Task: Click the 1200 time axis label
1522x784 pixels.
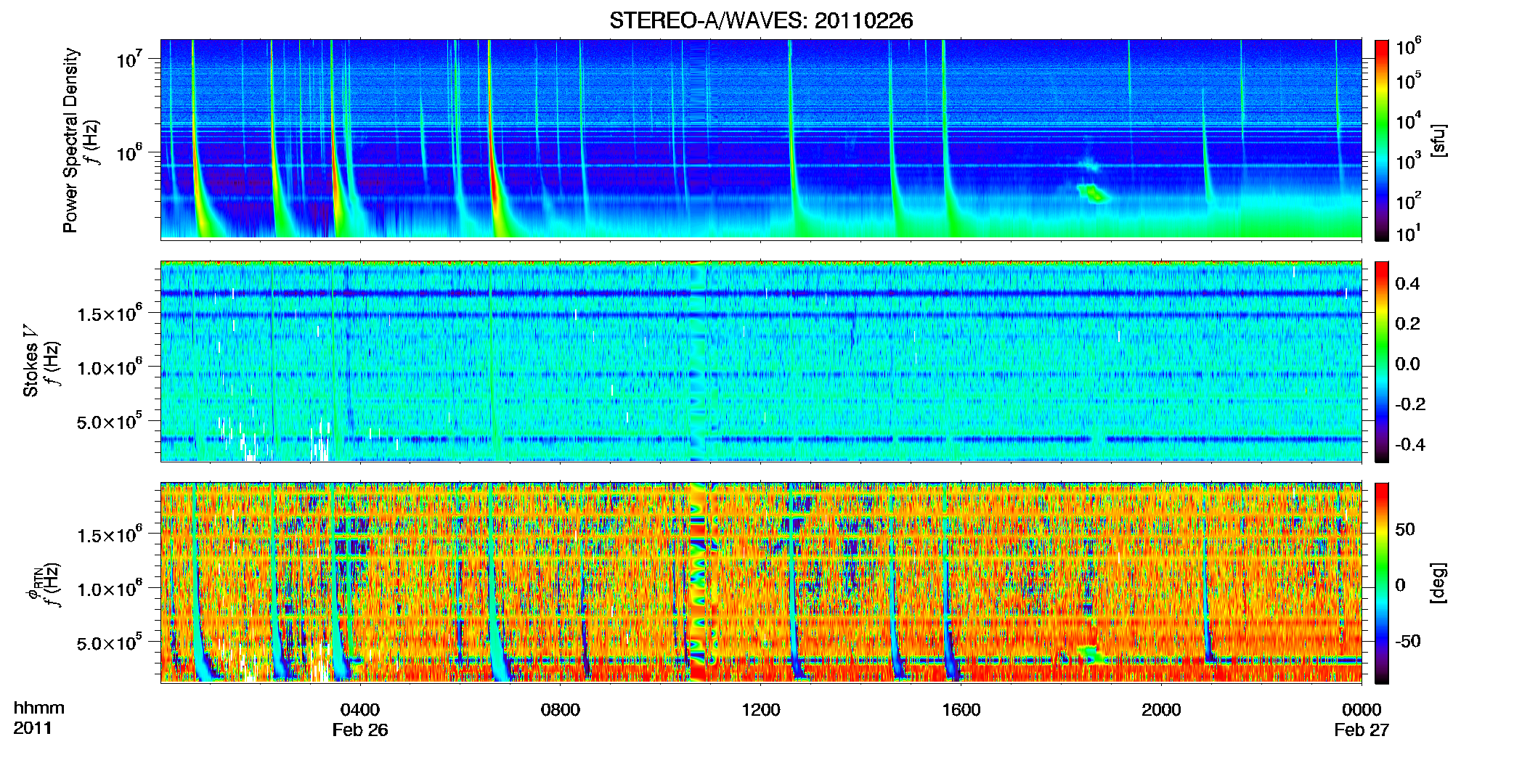Action: point(761,709)
